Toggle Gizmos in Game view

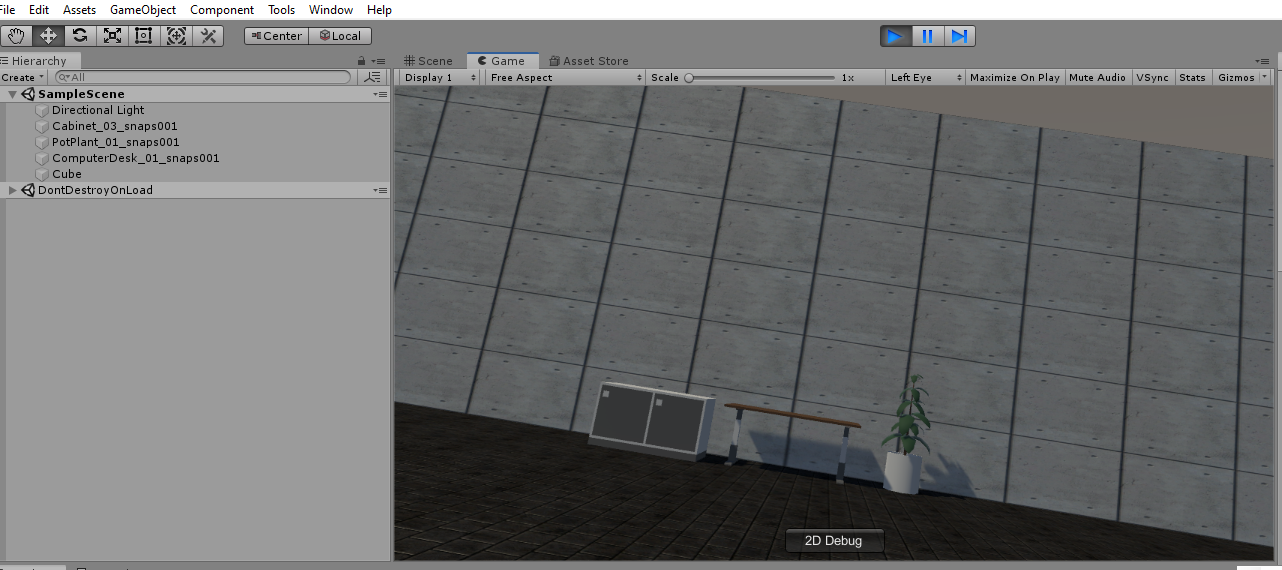click(x=1236, y=77)
